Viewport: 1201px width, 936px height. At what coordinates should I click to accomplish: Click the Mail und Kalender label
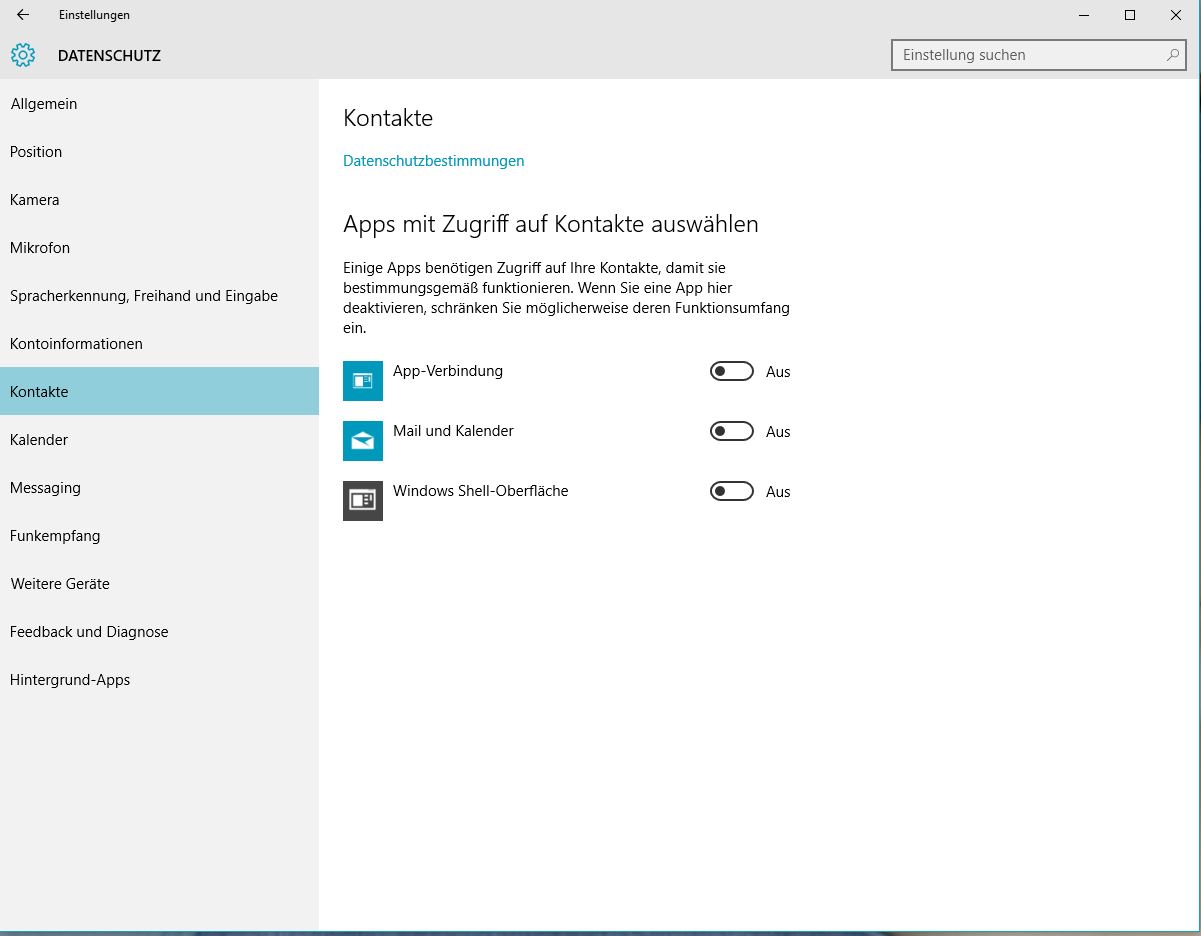coord(453,431)
